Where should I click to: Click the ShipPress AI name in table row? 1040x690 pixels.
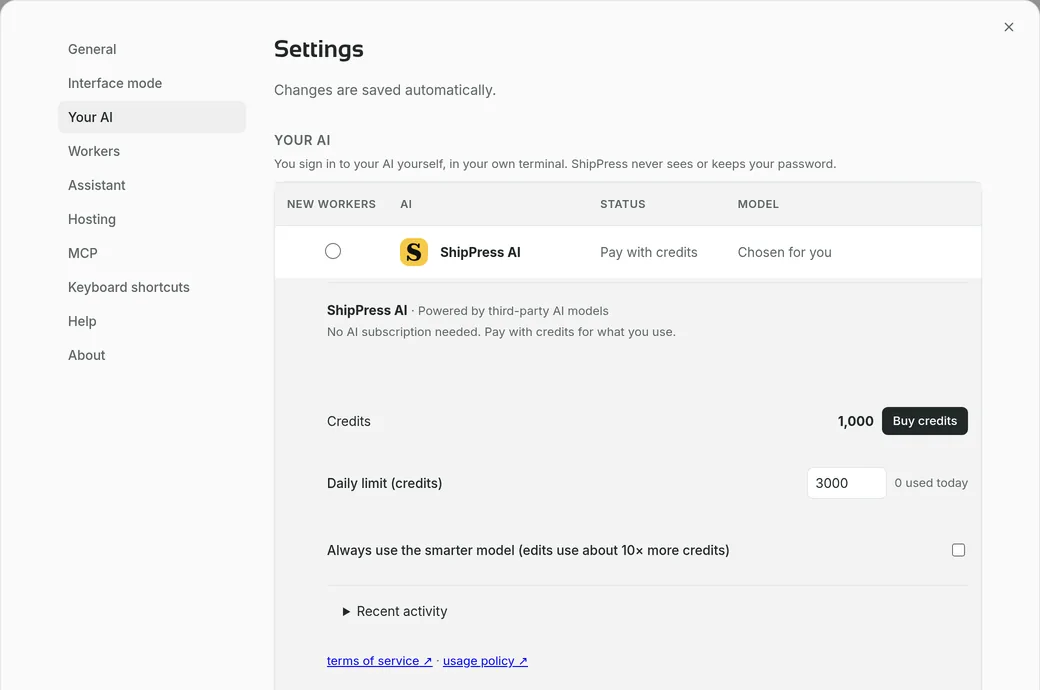(480, 252)
